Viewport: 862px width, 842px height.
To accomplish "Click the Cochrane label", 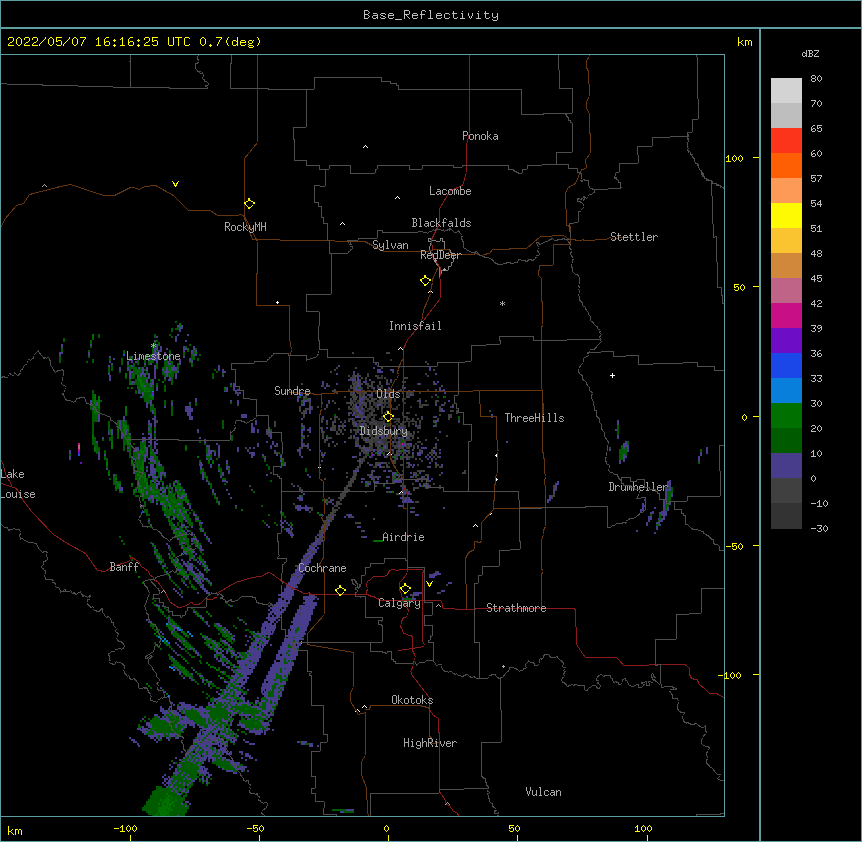I will (x=322, y=568).
